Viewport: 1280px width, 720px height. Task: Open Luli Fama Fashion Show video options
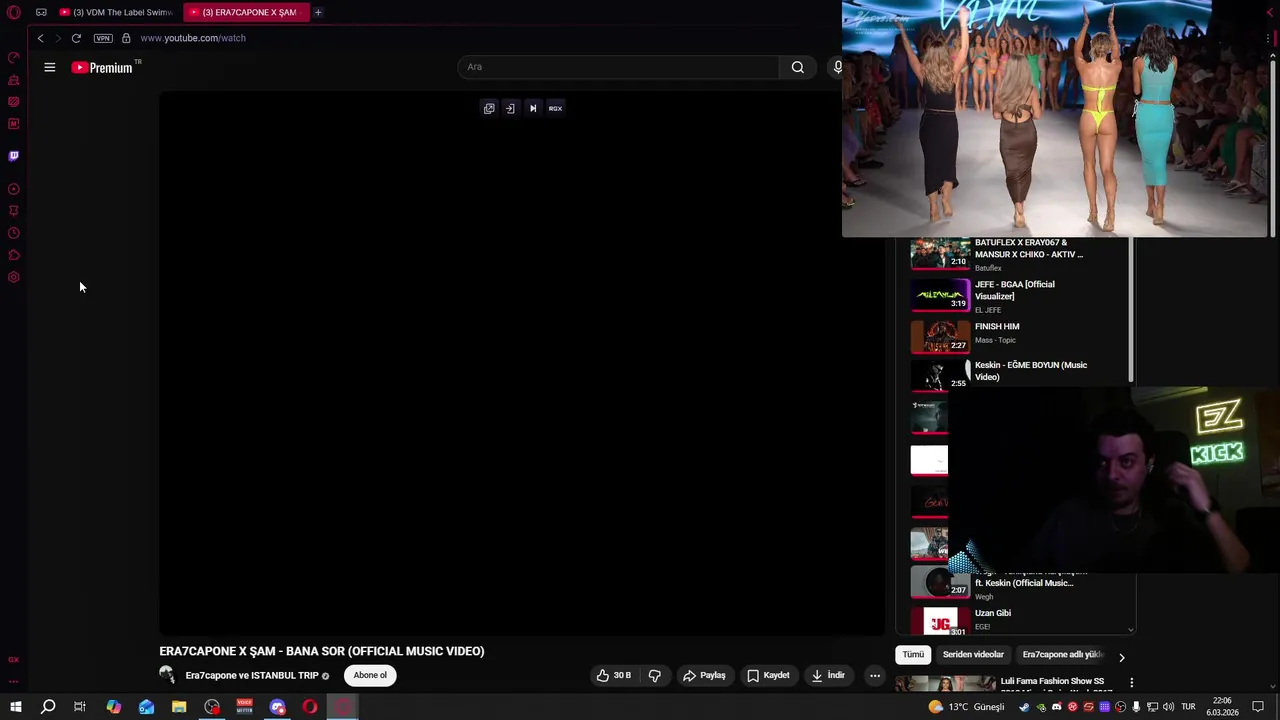tap(1131, 682)
